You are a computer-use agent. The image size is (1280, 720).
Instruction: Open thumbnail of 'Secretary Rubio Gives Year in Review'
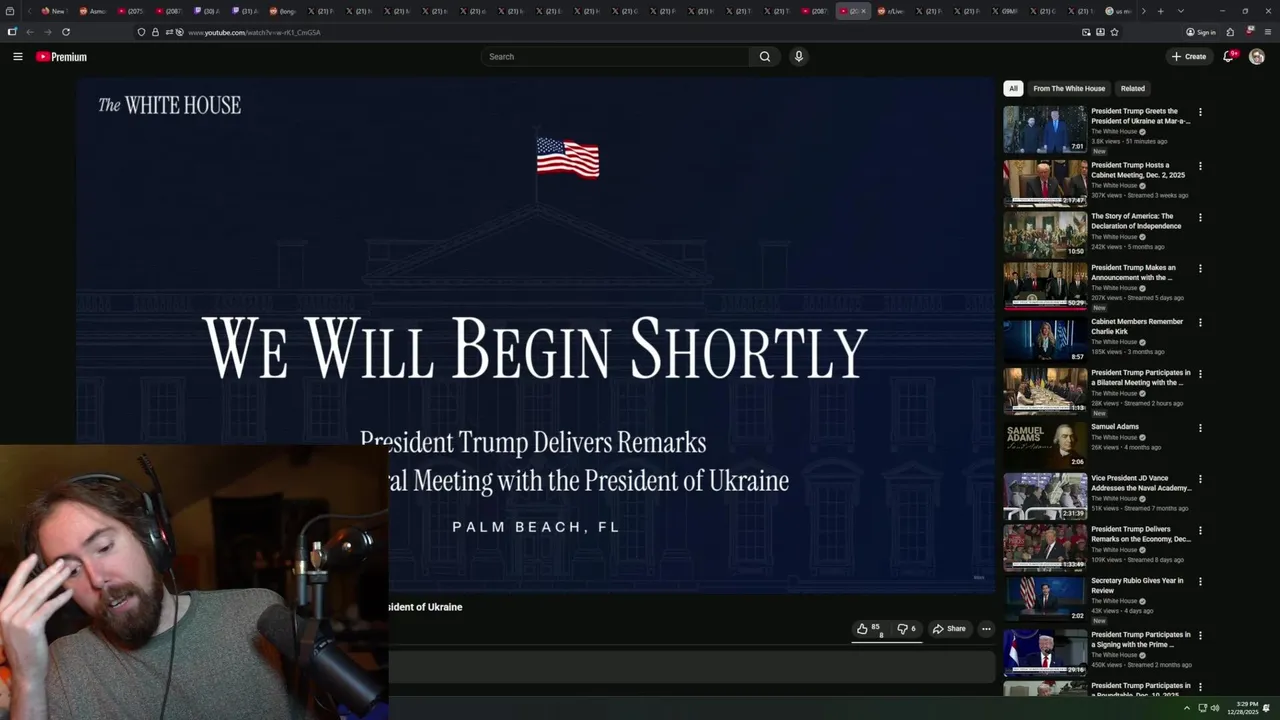click(1045, 599)
